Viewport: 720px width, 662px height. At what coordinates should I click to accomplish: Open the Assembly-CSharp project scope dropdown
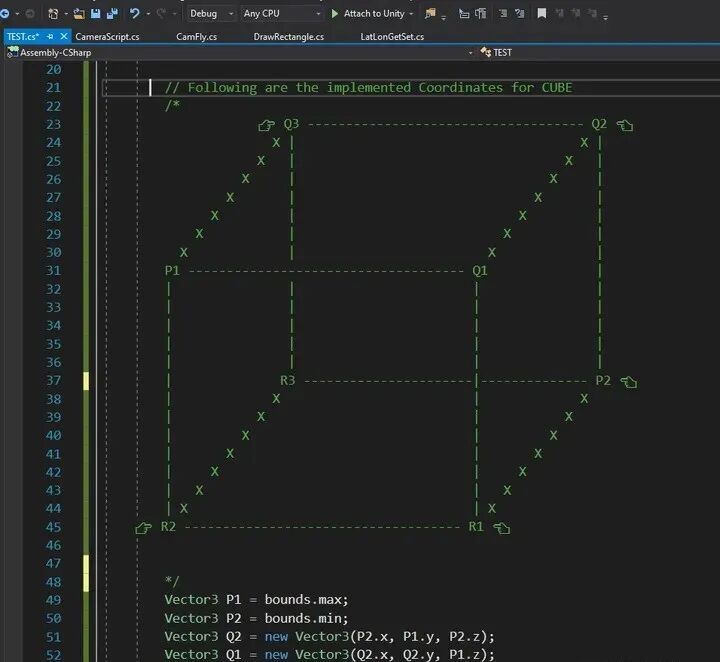[470, 53]
